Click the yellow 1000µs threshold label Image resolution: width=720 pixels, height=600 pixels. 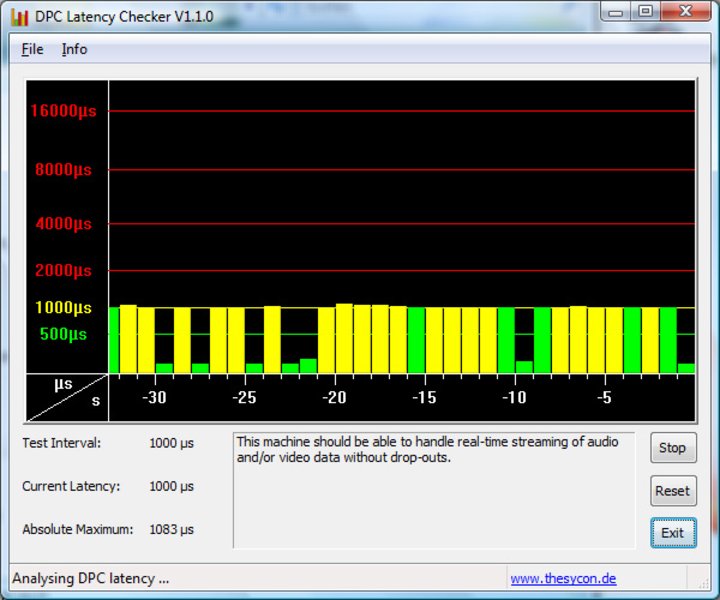click(63, 308)
